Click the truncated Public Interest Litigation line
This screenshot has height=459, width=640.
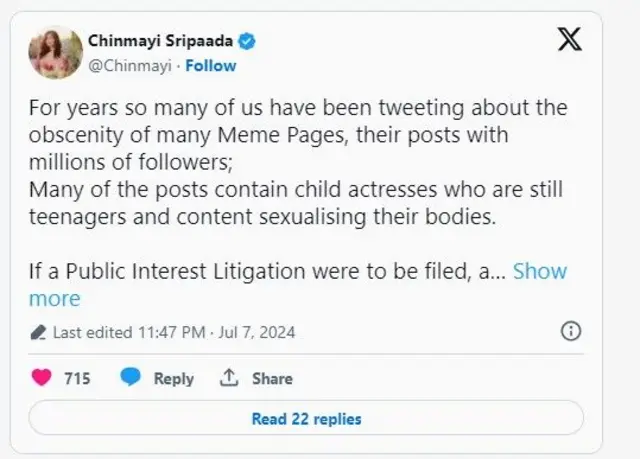267,271
